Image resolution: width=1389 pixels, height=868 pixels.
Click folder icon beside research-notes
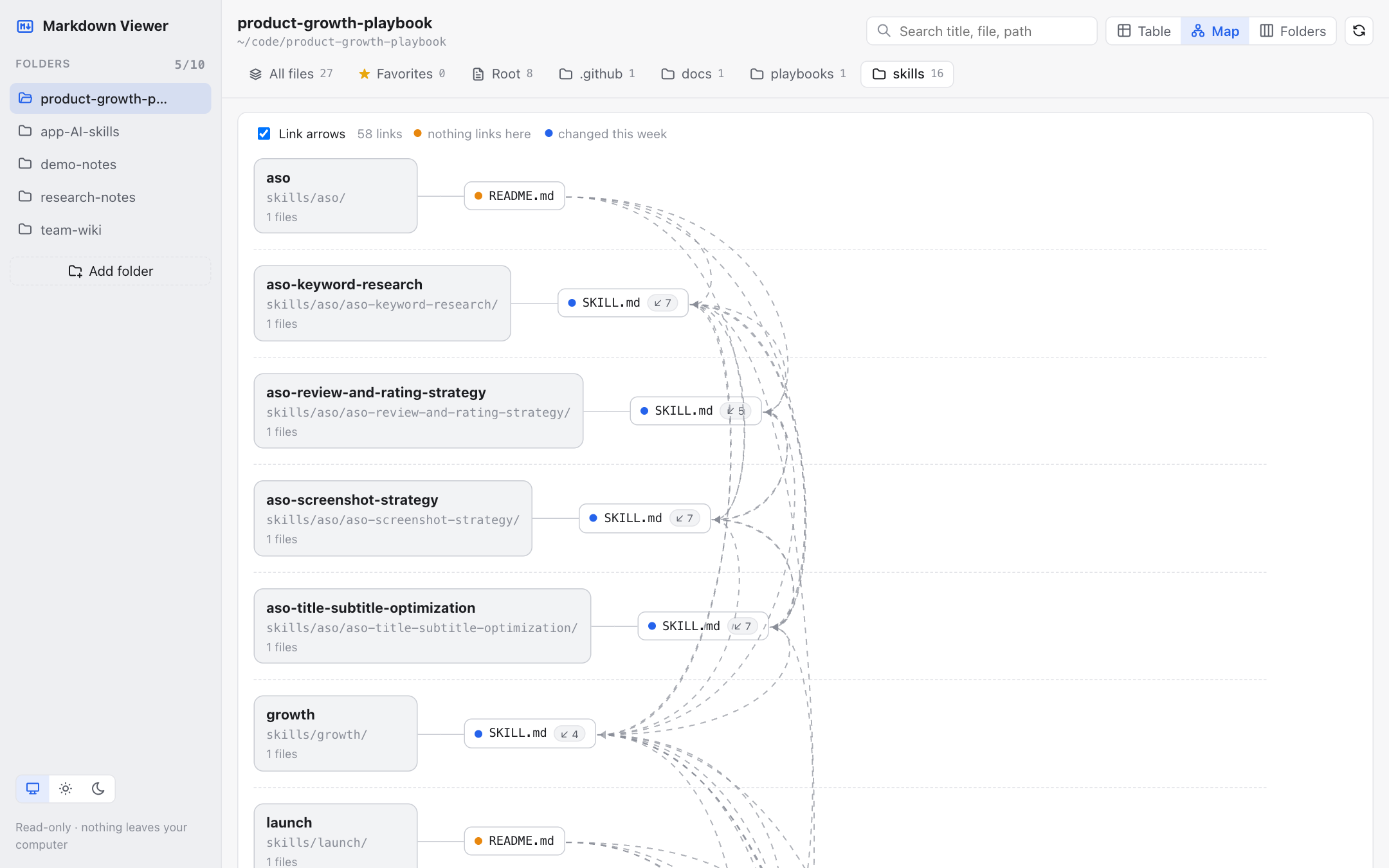pyautogui.click(x=25, y=197)
